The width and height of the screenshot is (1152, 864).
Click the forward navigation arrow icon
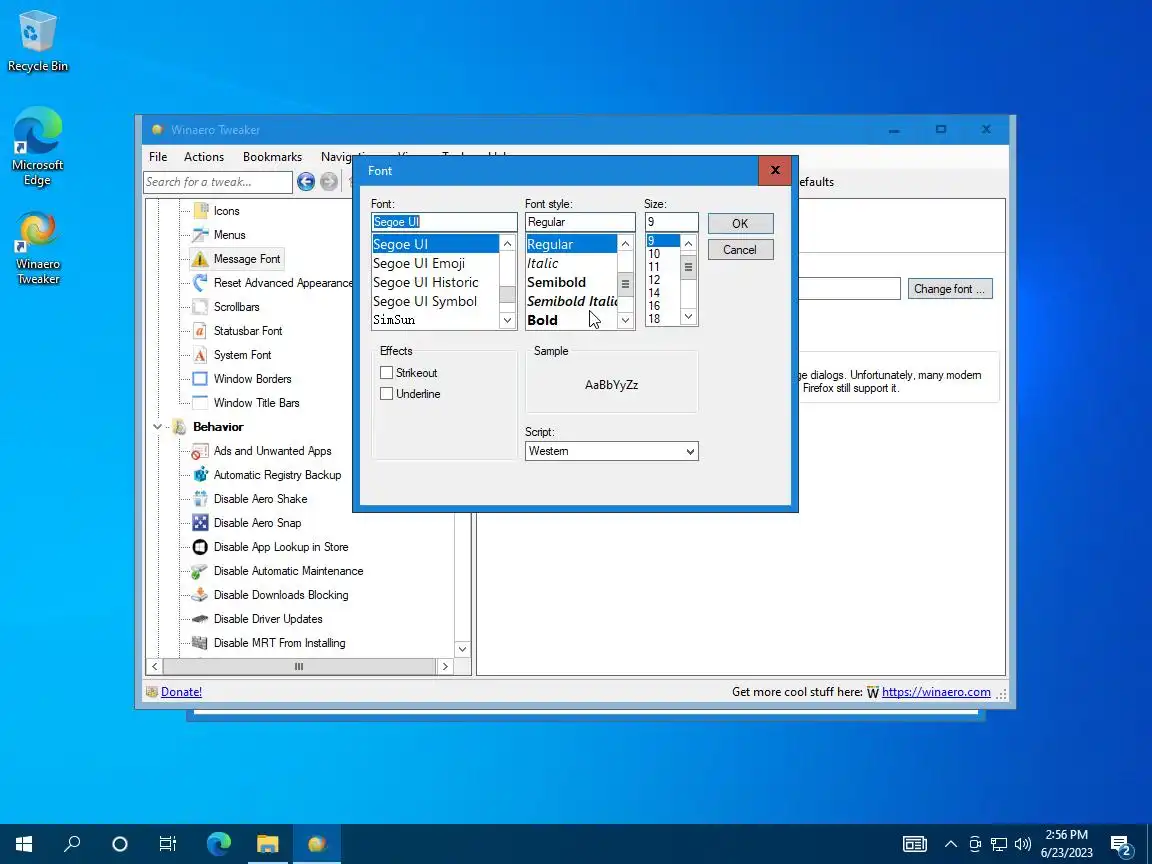point(329,181)
